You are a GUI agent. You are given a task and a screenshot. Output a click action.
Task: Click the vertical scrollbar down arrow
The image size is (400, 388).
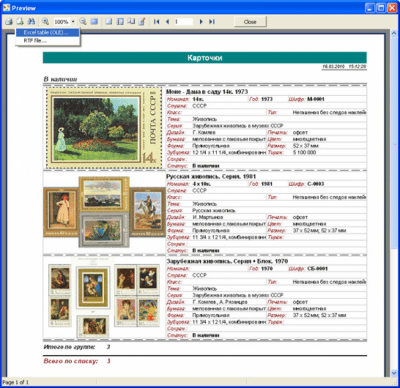coord(394,373)
